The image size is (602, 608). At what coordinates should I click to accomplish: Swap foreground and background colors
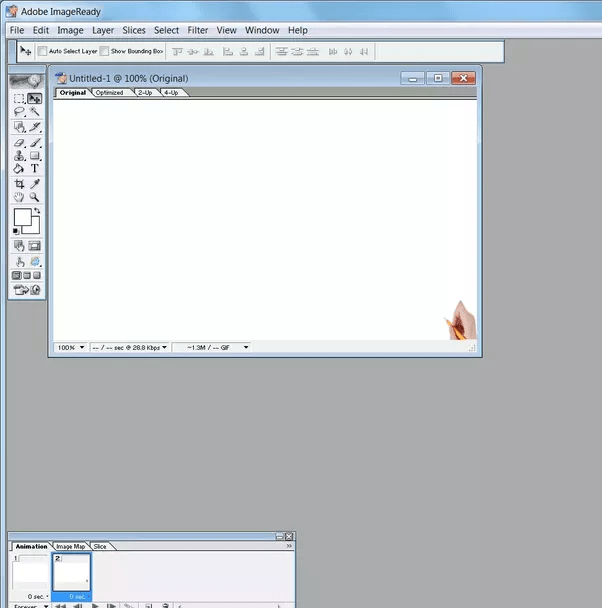[37, 211]
